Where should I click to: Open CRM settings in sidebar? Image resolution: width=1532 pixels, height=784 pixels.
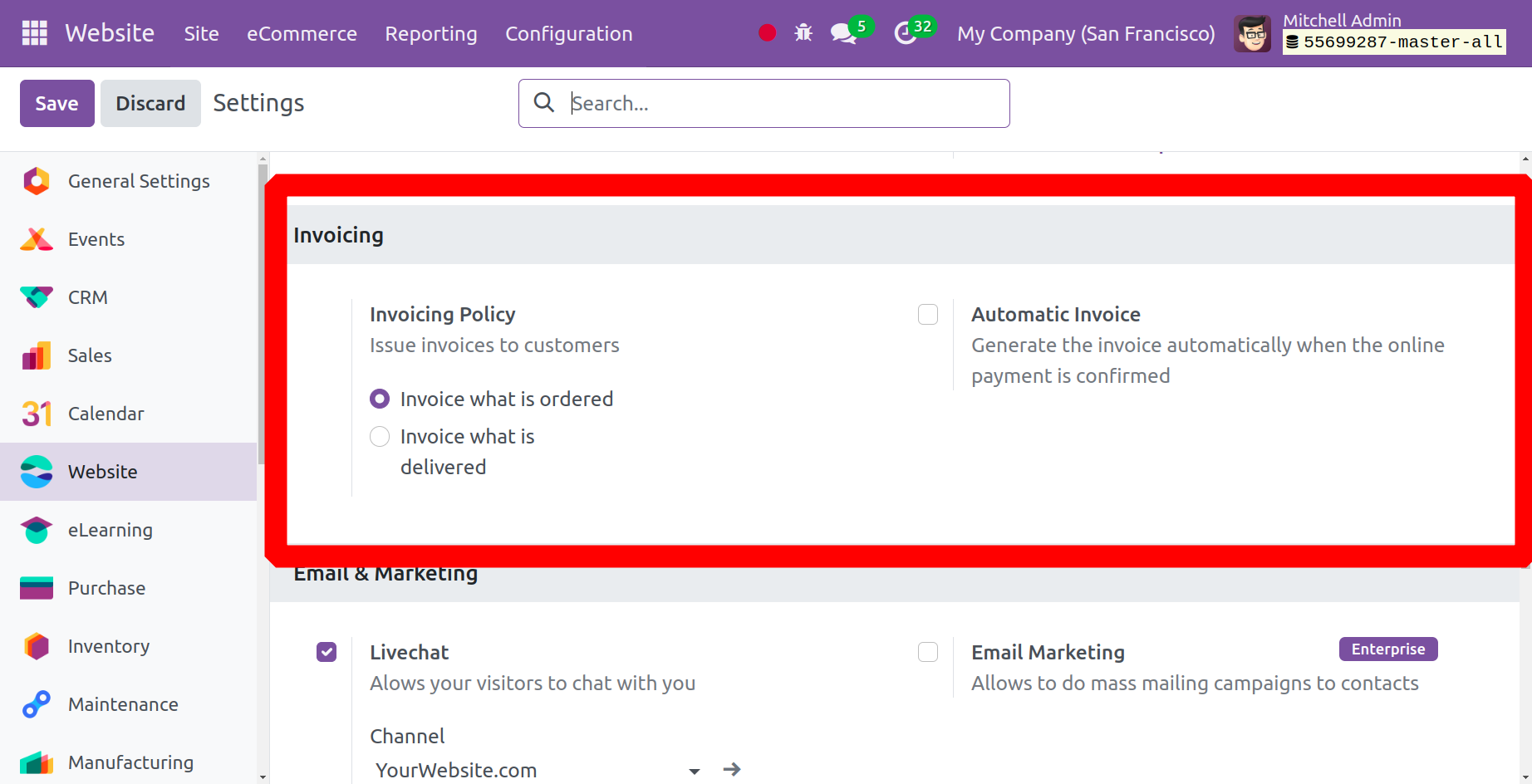pyautogui.click(x=87, y=297)
